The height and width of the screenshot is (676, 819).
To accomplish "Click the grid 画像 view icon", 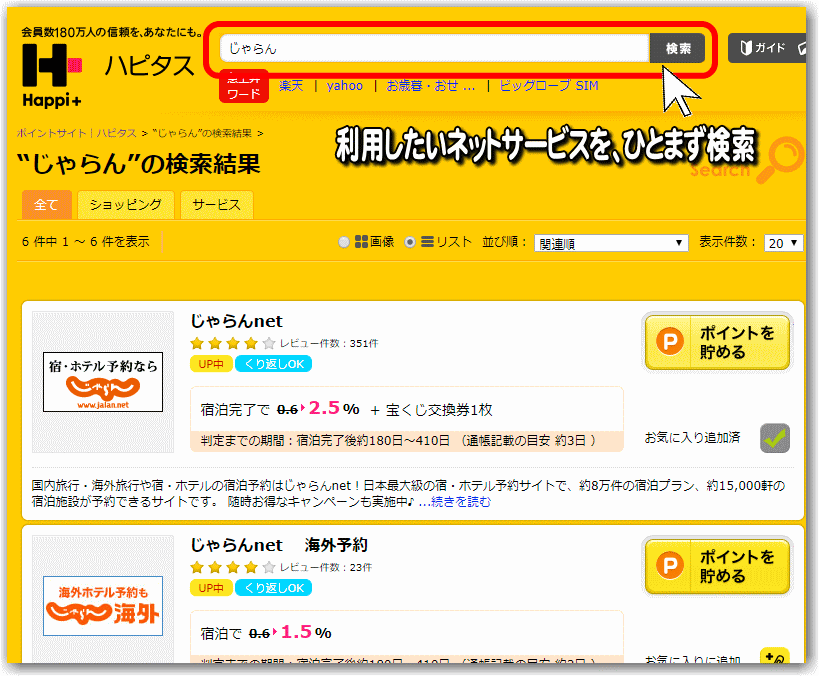I will [361, 242].
